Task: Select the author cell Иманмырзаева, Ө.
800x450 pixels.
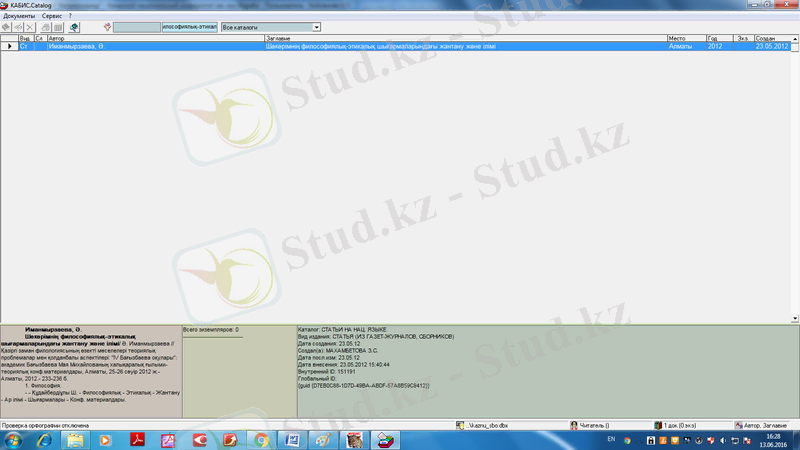Action: point(156,46)
